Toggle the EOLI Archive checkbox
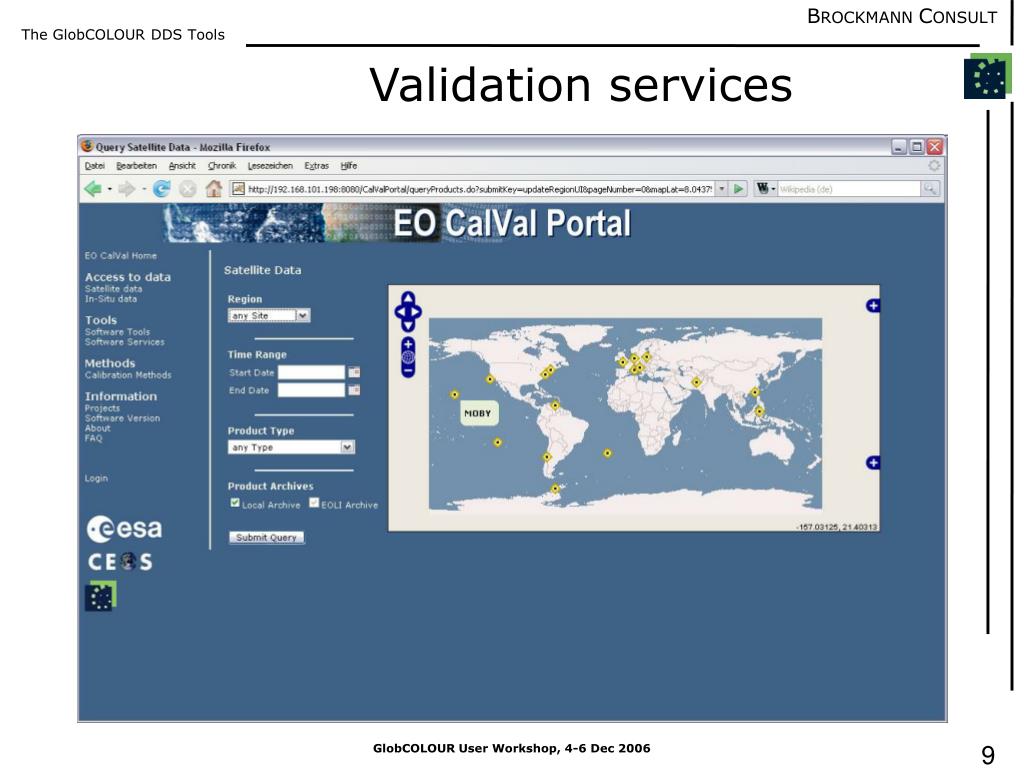Viewport: 1024px width, 768px height. coord(314,503)
